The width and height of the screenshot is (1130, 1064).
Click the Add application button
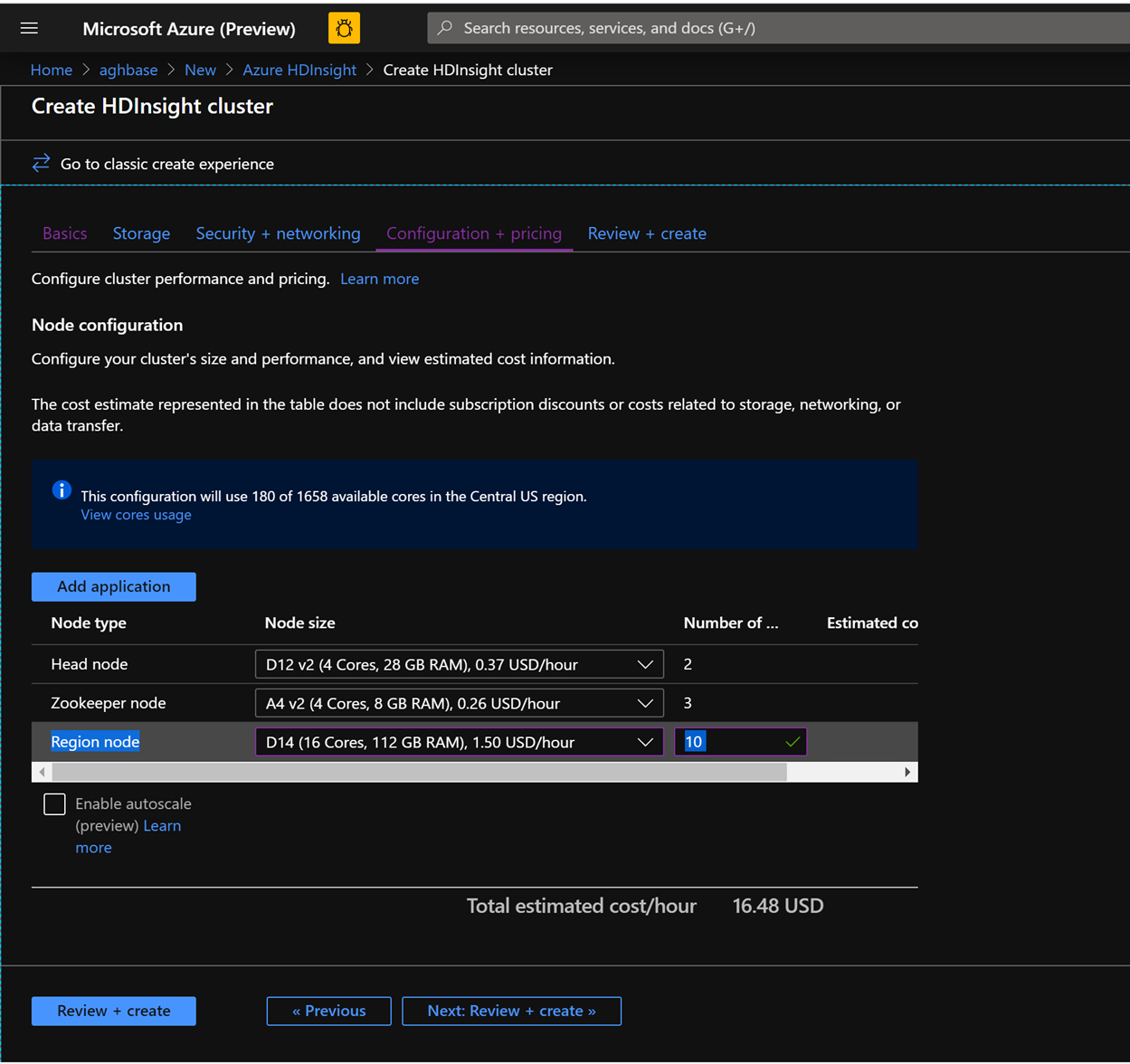tap(114, 586)
